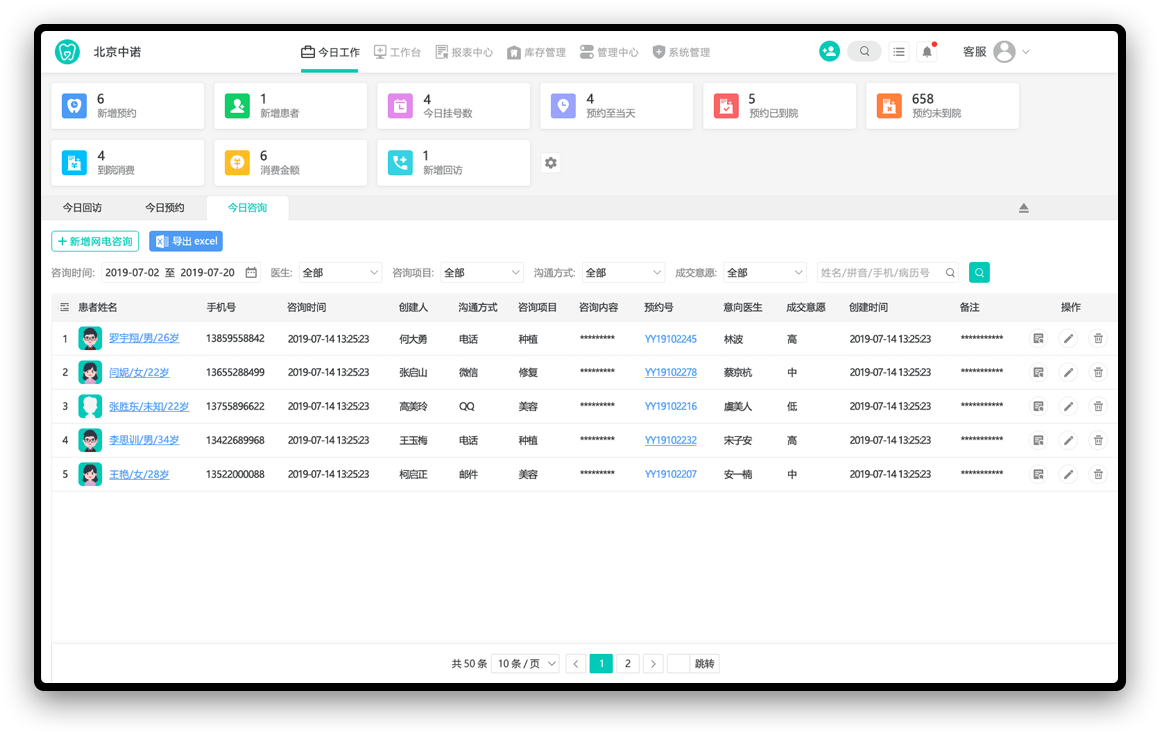Expand the 咨询项目 dropdown

(x=482, y=273)
